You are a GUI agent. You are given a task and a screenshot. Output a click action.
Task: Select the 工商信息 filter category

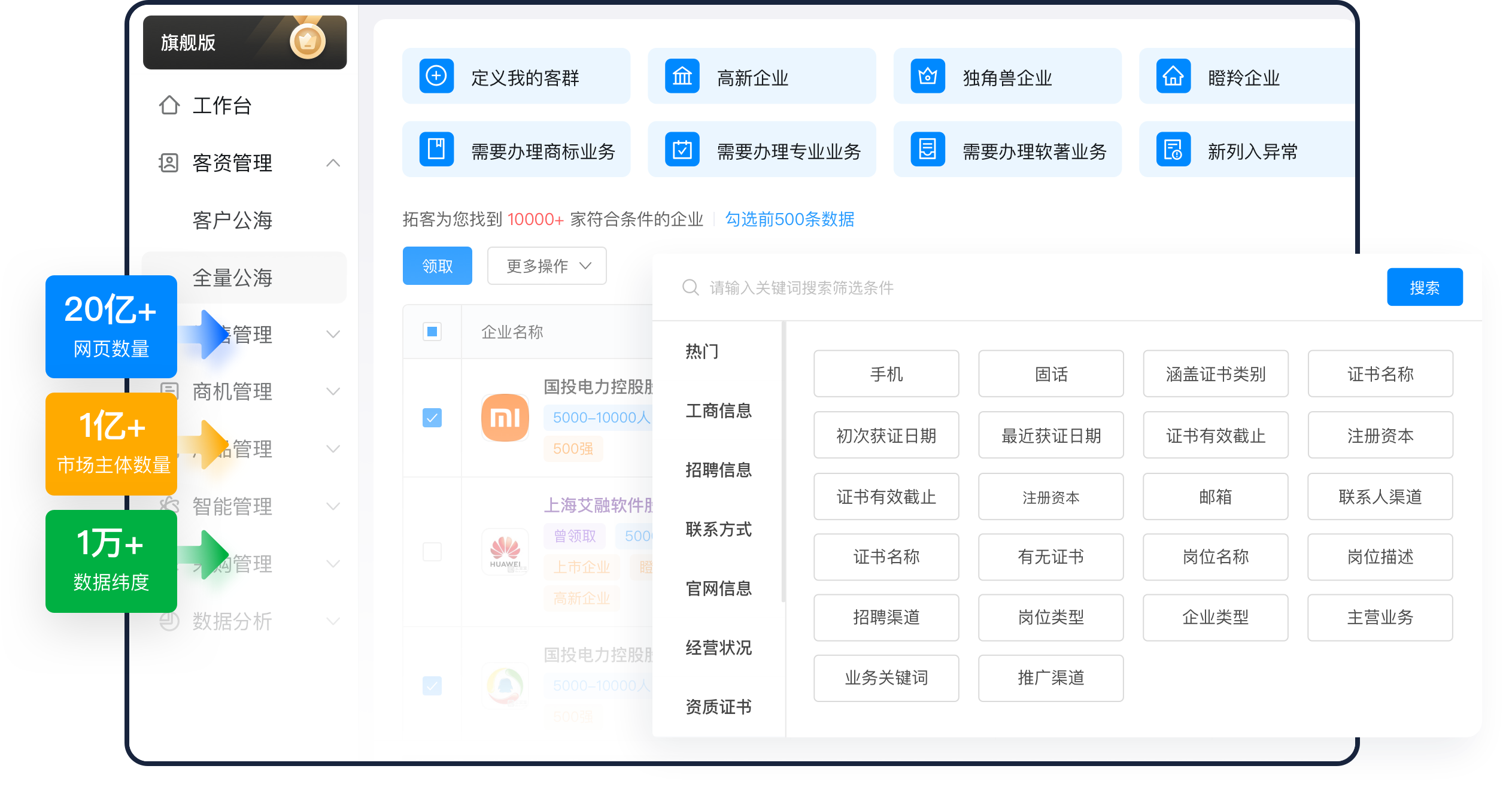[x=718, y=411]
